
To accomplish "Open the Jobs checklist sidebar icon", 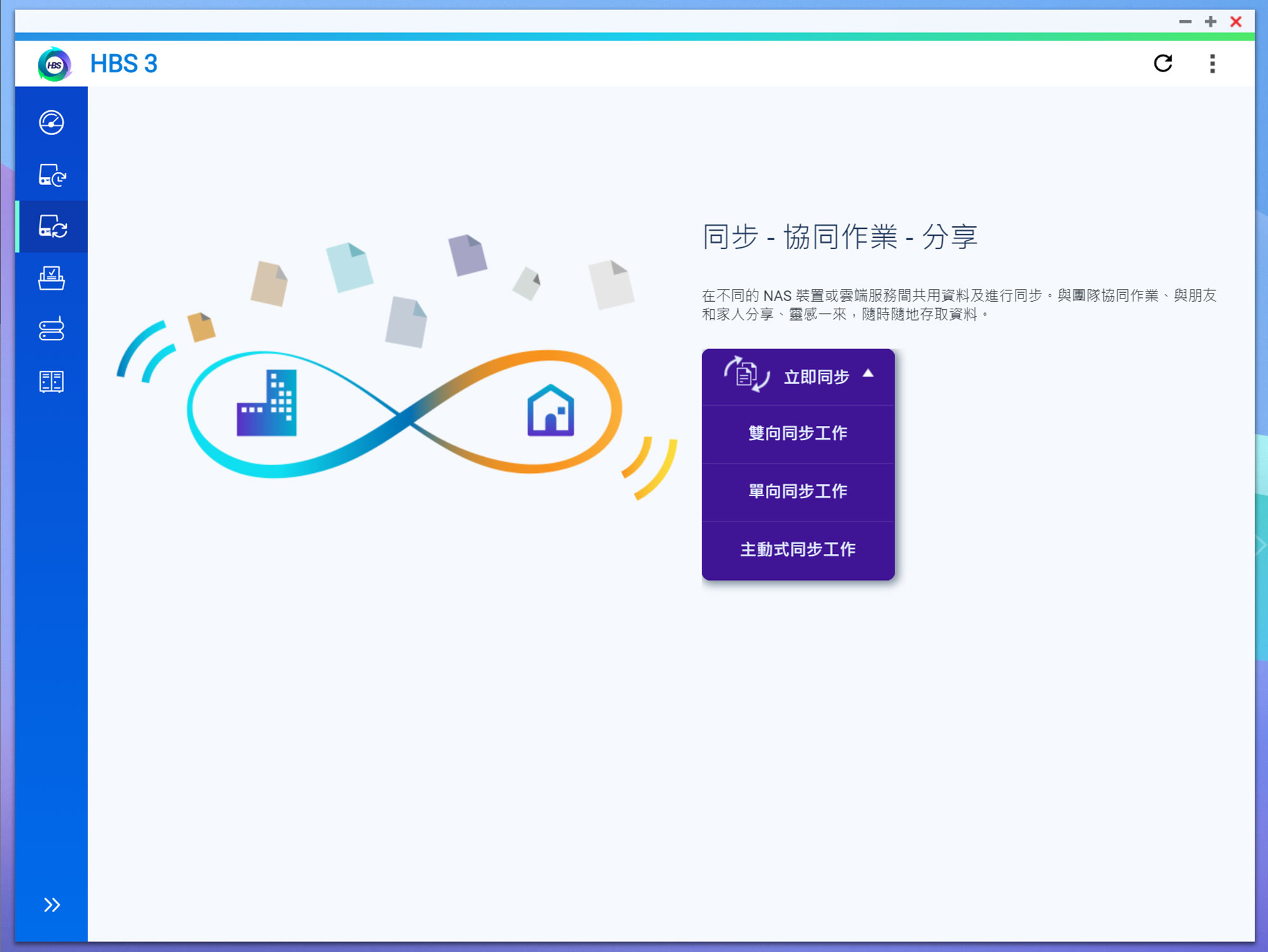I will pyautogui.click(x=51, y=278).
